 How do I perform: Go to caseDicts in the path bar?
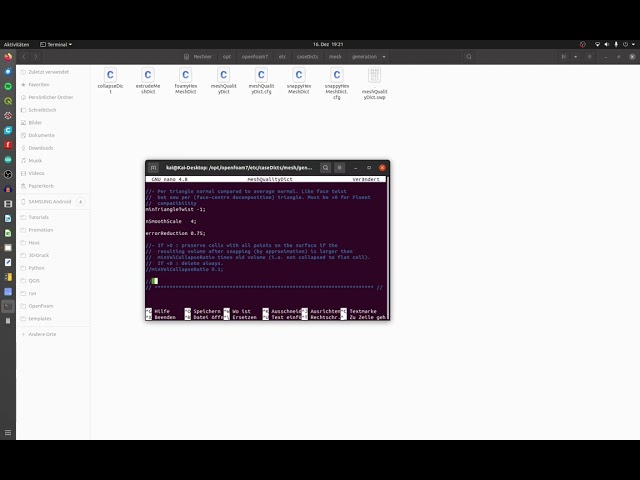307,57
